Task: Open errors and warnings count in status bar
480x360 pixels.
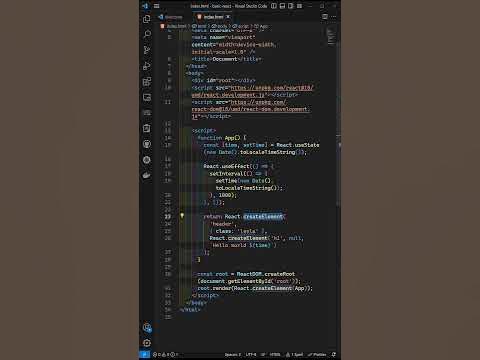Action: click(165, 354)
